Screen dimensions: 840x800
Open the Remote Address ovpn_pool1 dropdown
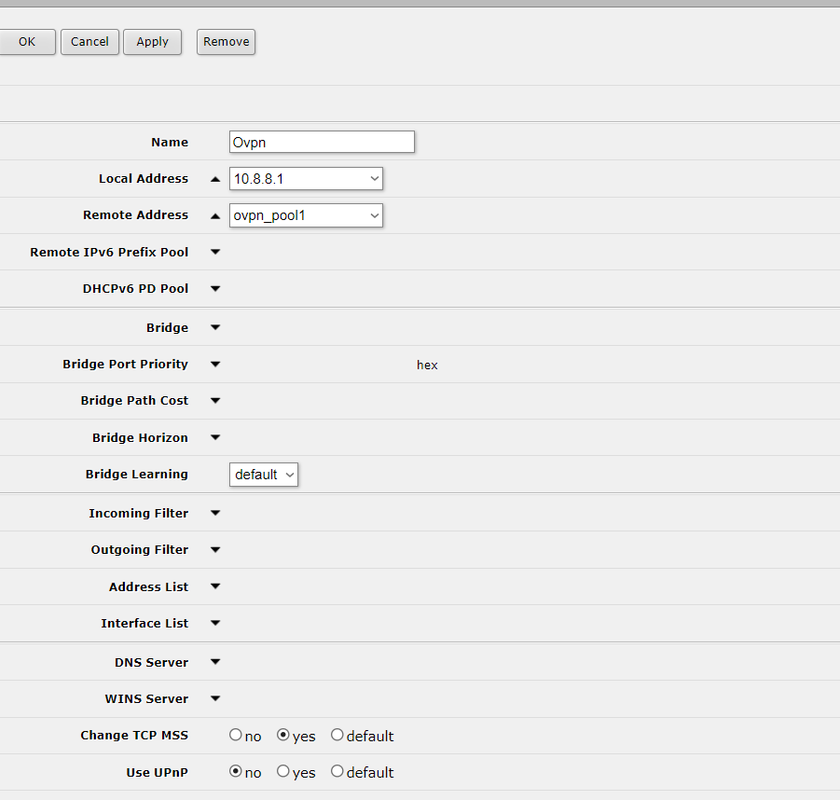click(x=306, y=215)
